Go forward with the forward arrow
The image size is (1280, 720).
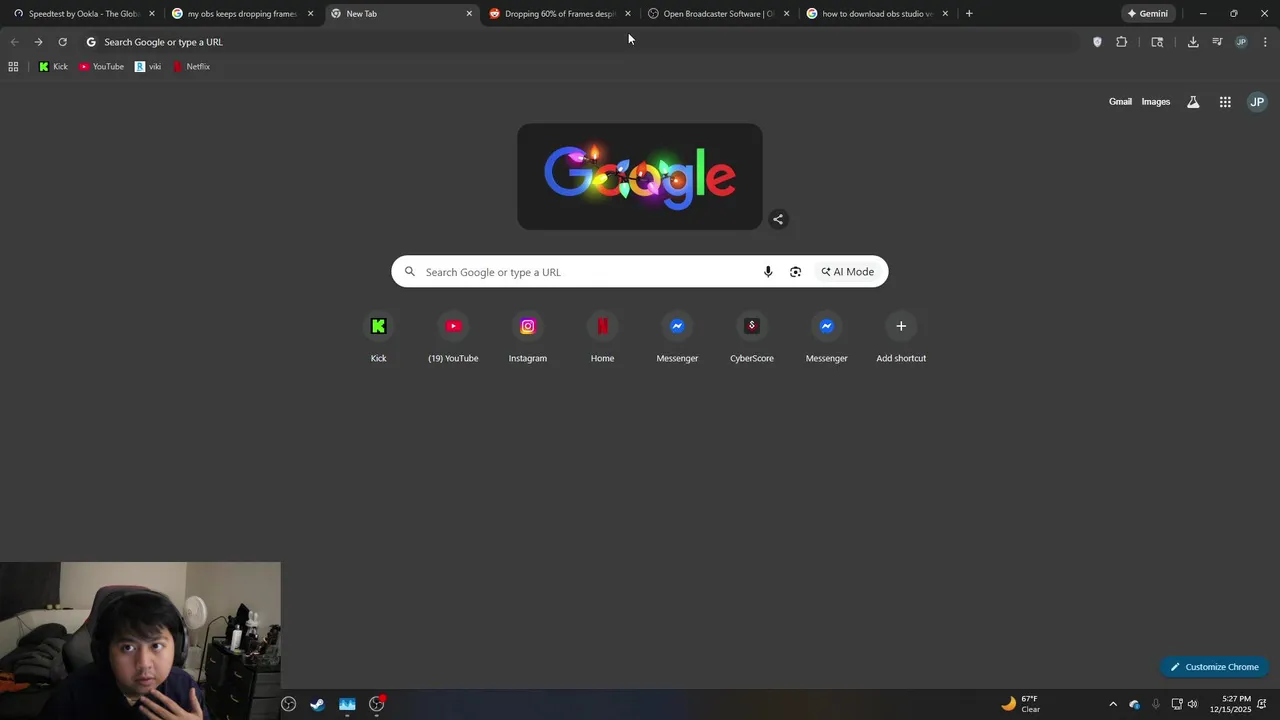[x=38, y=42]
